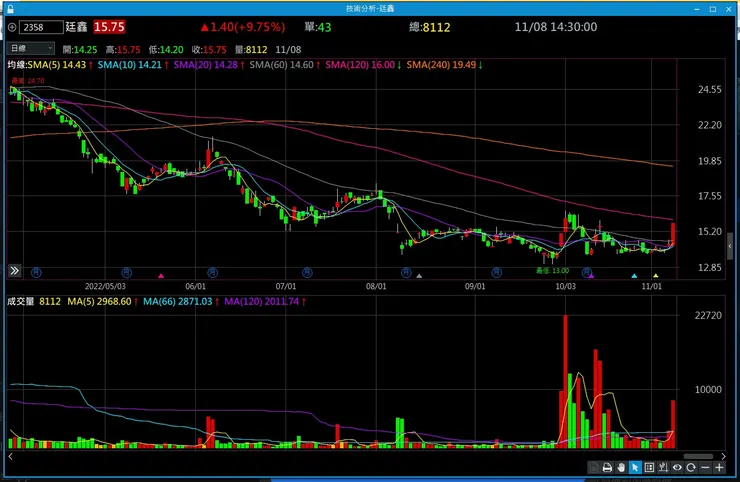The width and height of the screenshot is (740, 482).
Task: Click the SMA(60) 14.60 indicator label
Action: 281,65
